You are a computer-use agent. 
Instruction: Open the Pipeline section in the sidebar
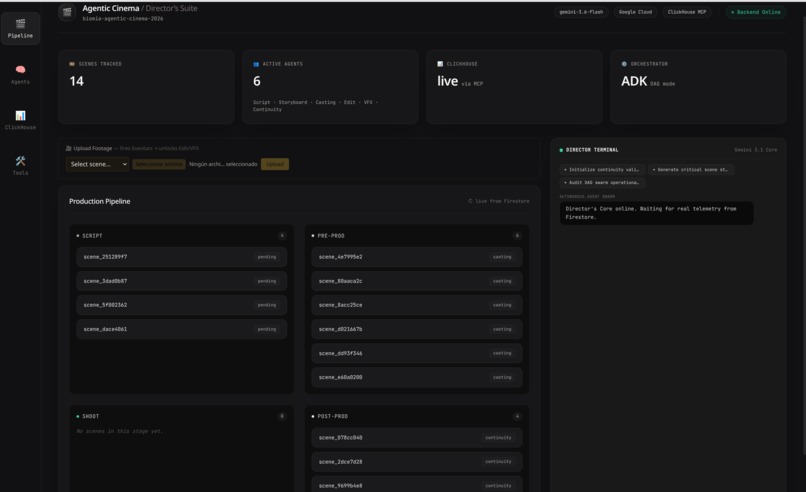pyautogui.click(x=20, y=28)
